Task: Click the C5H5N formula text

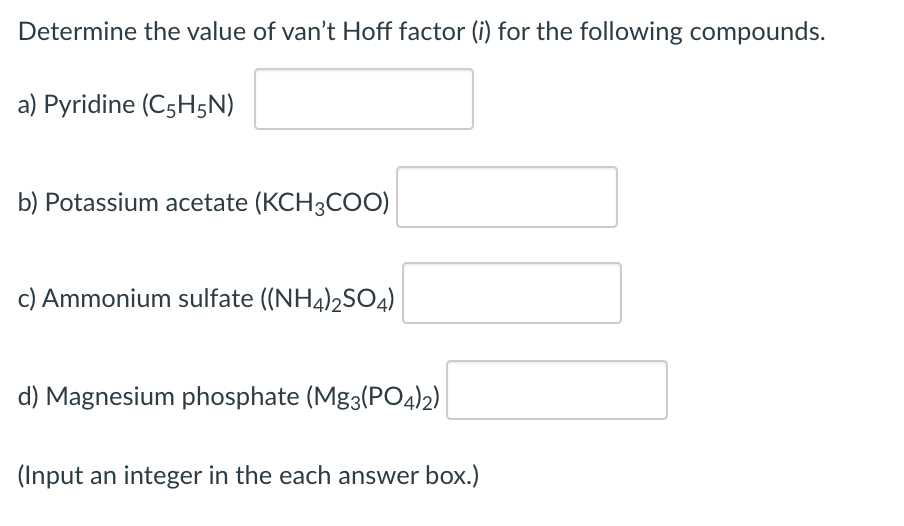Action: click(x=188, y=105)
